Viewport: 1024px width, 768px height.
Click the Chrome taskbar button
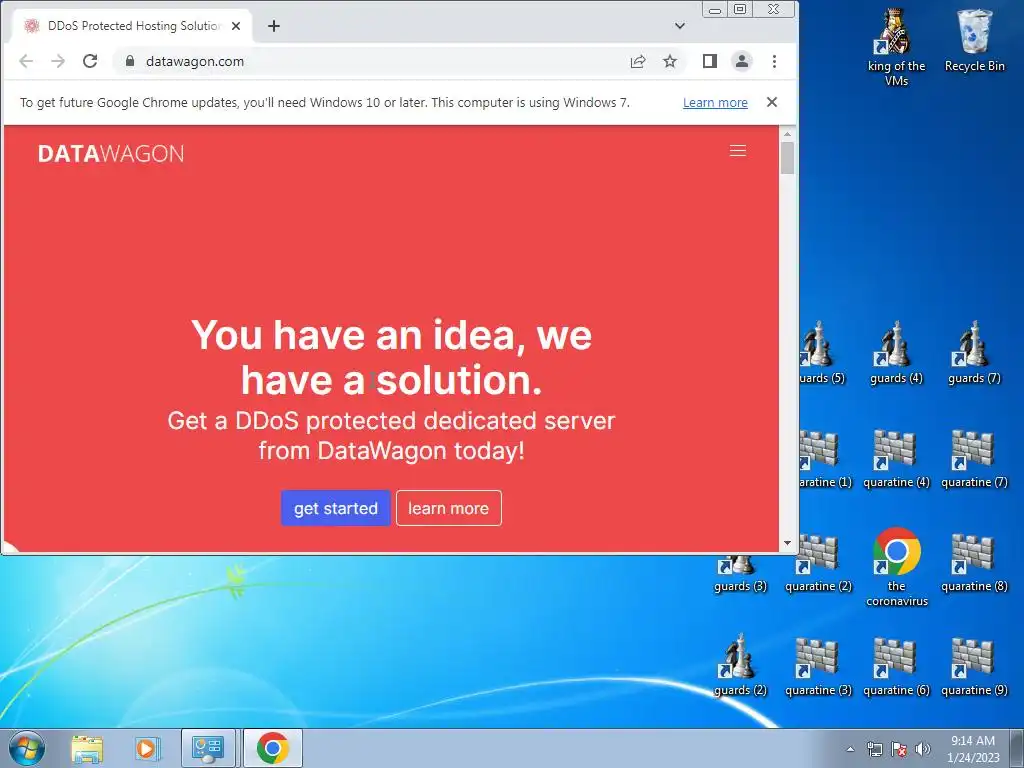pos(273,749)
